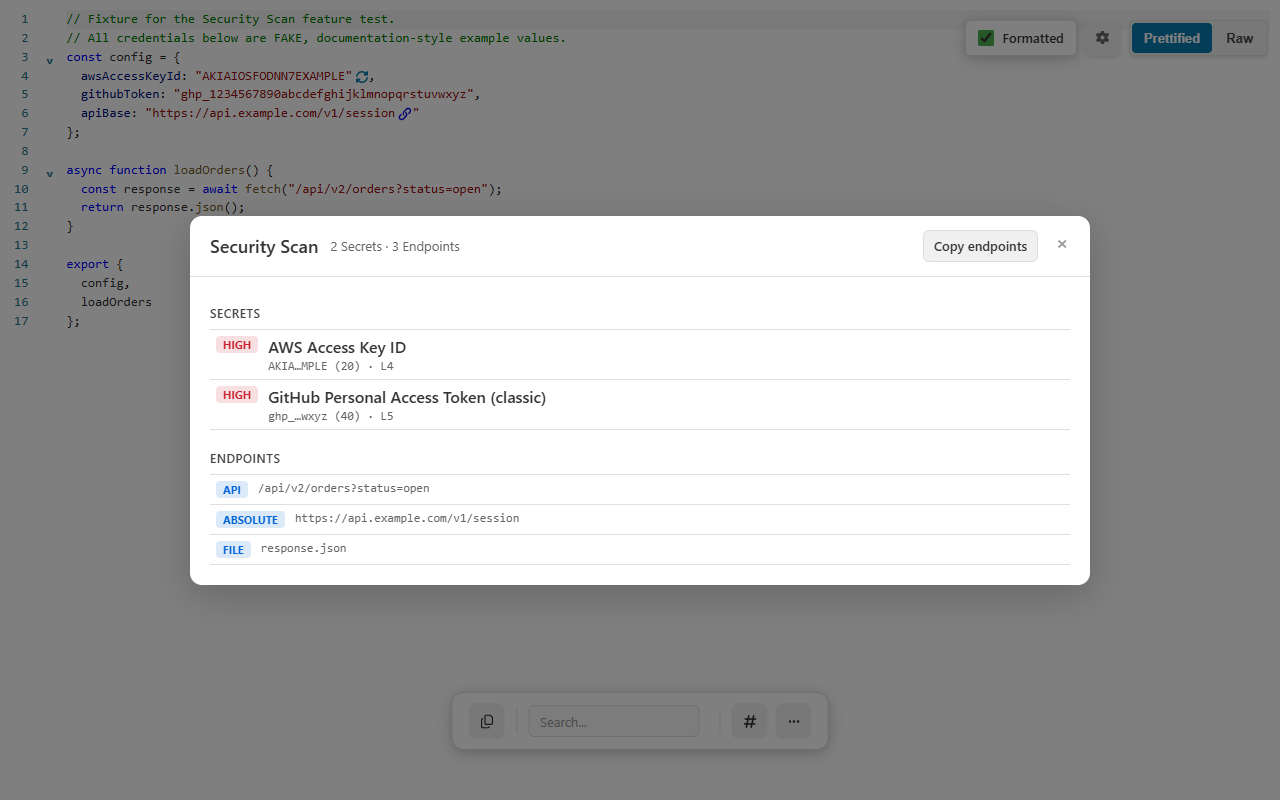Click the "AKIAIOSFODNN7EXAMPLE" string in code
1280x800 pixels.
(x=274, y=76)
